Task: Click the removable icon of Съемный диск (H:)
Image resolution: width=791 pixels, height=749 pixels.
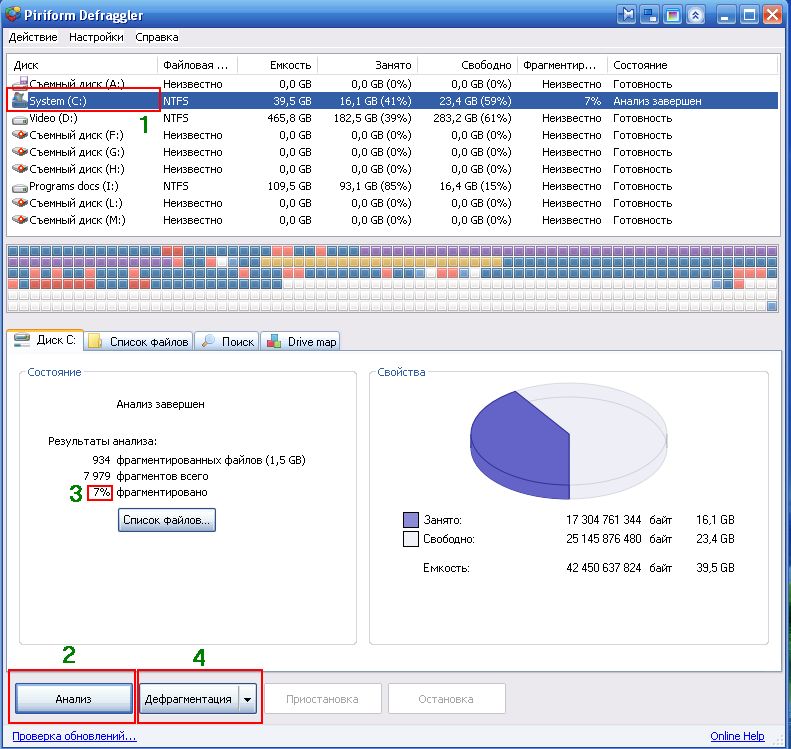Action: [20, 169]
